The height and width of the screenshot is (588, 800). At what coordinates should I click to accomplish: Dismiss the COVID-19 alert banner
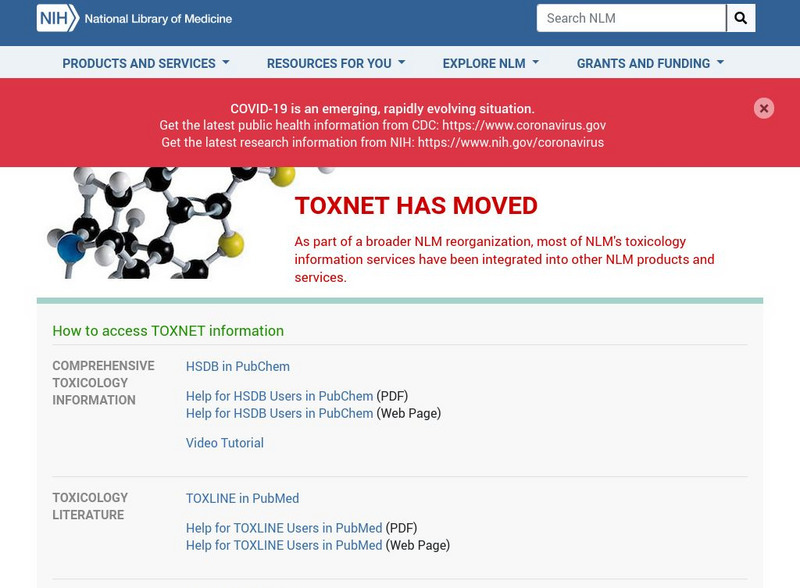pyautogui.click(x=764, y=108)
